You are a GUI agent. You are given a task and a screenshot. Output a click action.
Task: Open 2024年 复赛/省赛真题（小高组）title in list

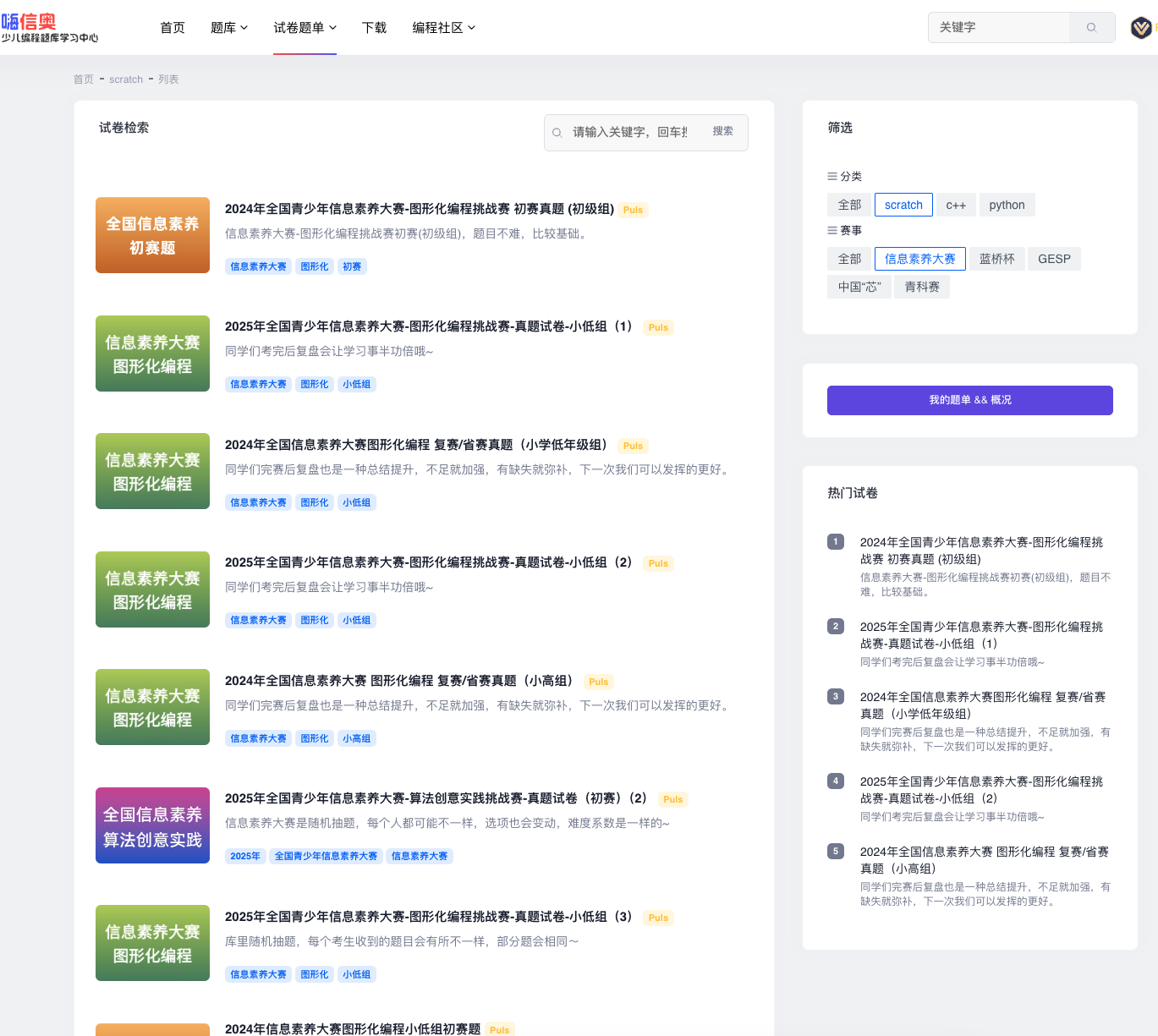point(402,681)
